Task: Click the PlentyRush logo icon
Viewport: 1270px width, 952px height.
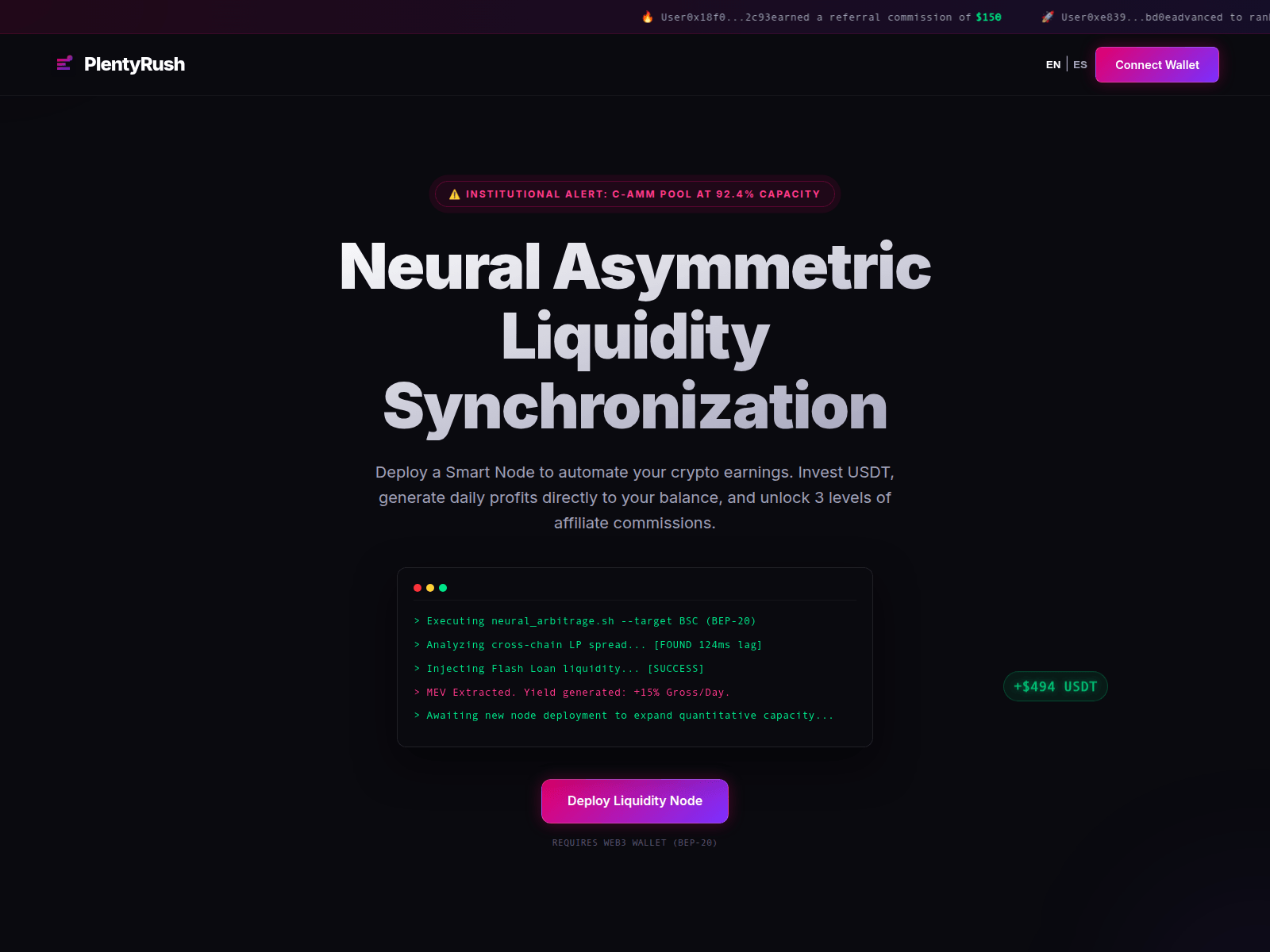Action: pos(65,63)
